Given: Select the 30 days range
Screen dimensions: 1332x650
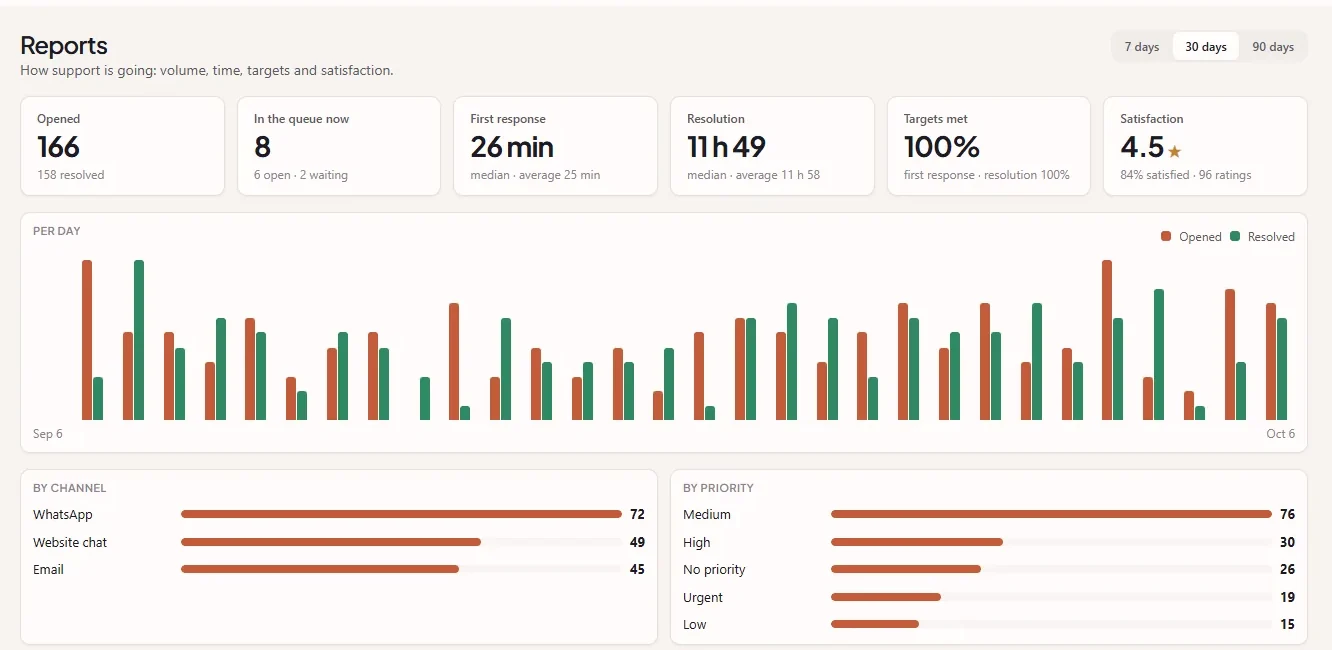Looking at the screenshot, I should 1206,47.
